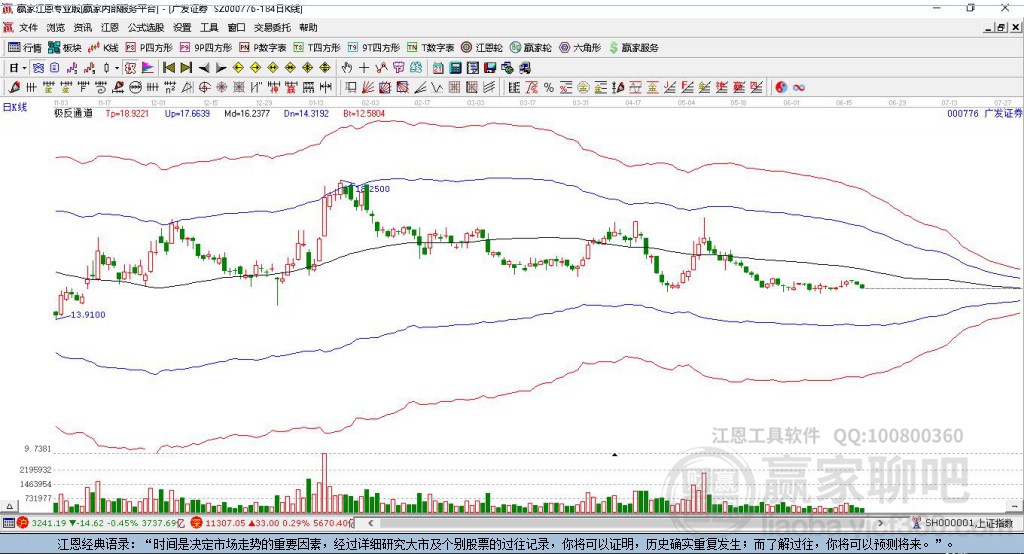Select the n² drawing tool icon
This screenshot has width=1024, height=554.
point(170,88)
